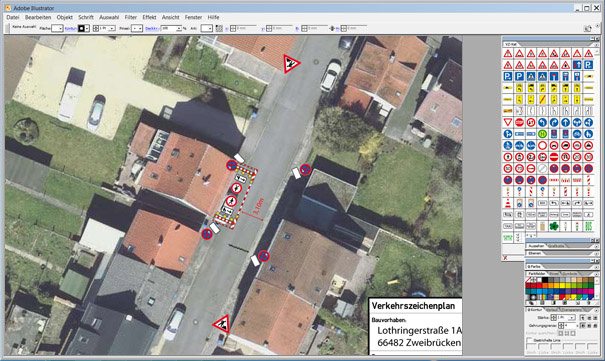Pick the green circular sign symbol
Image resolution: width=605 pixels, height=361 pixels.
pyautogui.click(x=542, y=134)
